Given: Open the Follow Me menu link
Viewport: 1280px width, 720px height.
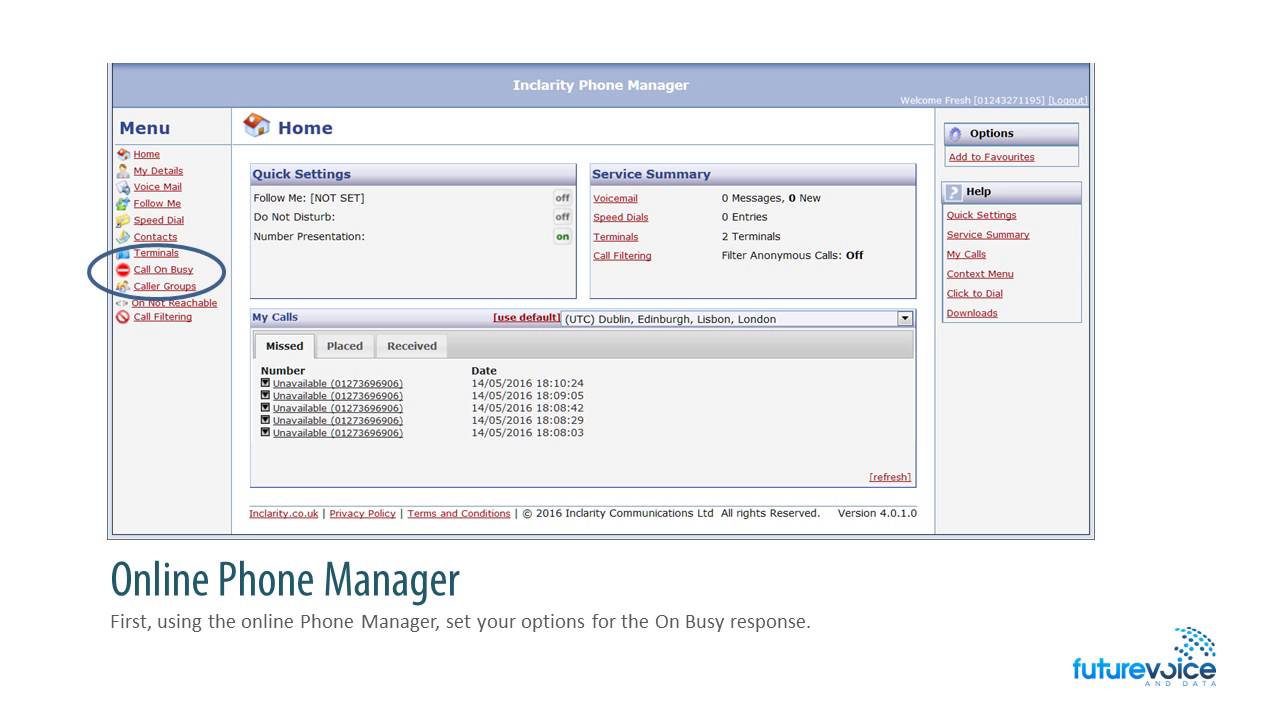Looking at the screenshot, I should click(157, 204).
